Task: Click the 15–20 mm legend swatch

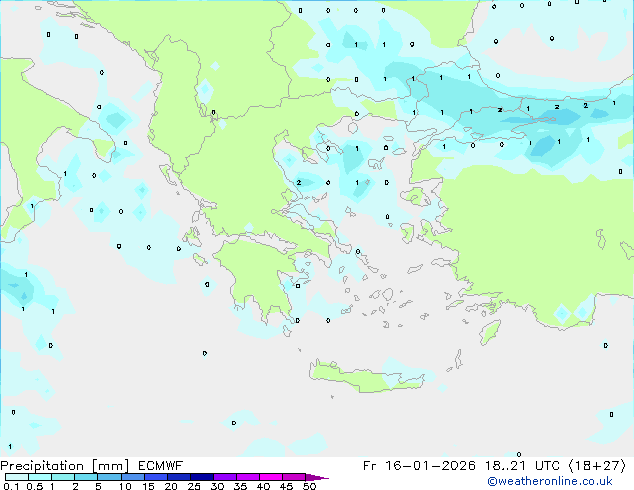Action: tap(156, 477)
